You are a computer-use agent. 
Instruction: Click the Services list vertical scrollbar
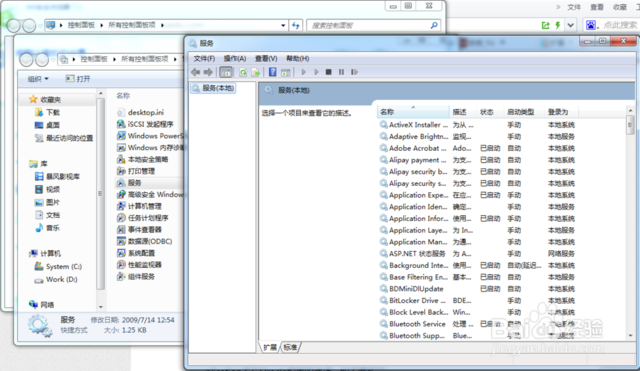[630, 222]
